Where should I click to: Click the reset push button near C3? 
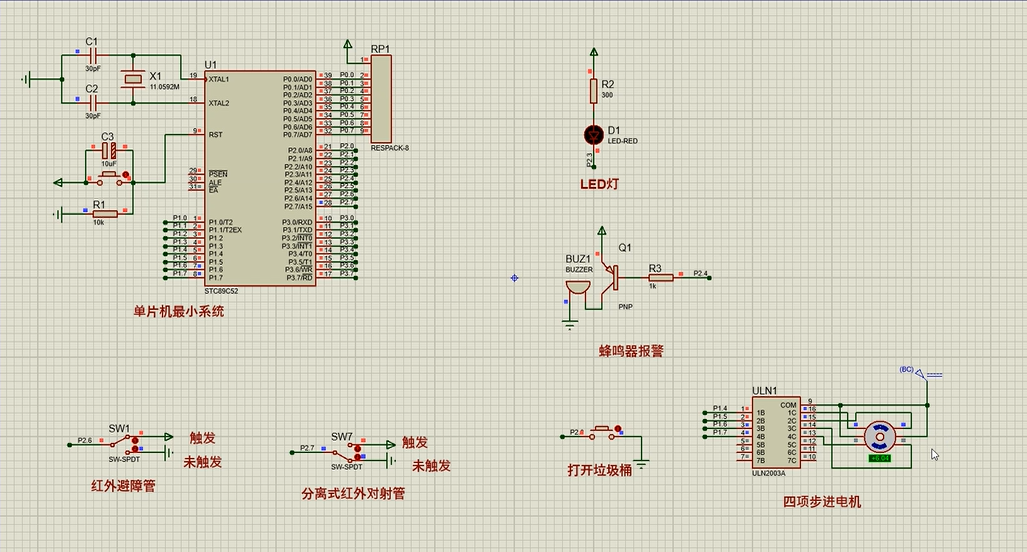(x=110, y=177)
